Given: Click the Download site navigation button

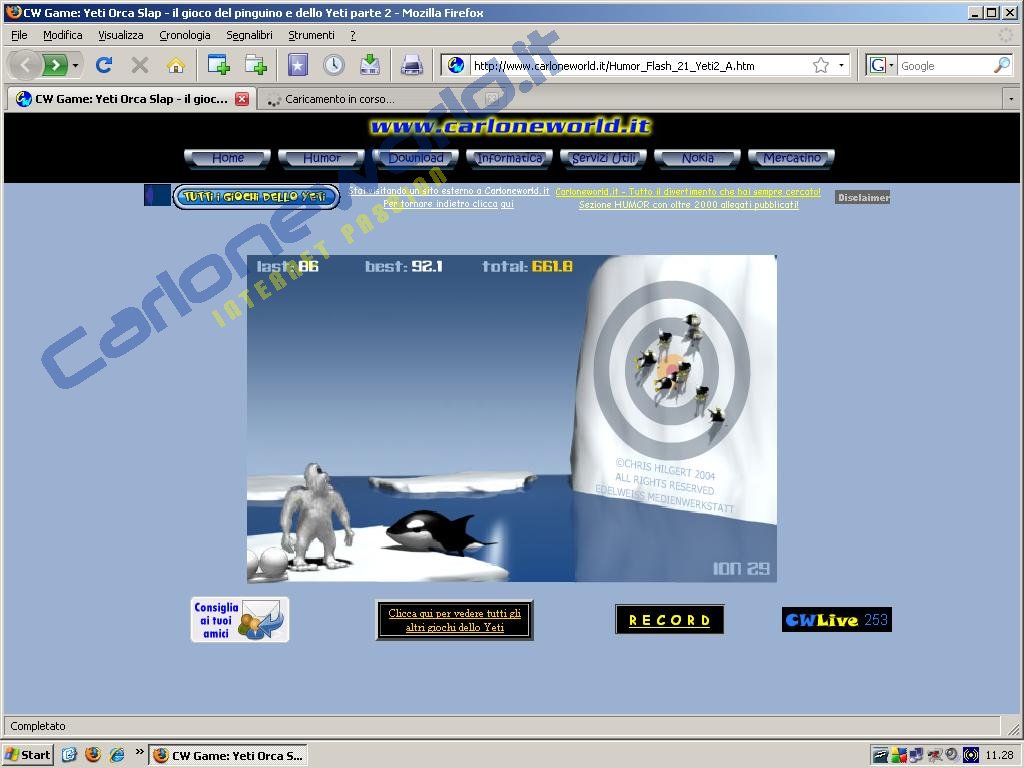Looking at the screenshot, I should [415, 158].
